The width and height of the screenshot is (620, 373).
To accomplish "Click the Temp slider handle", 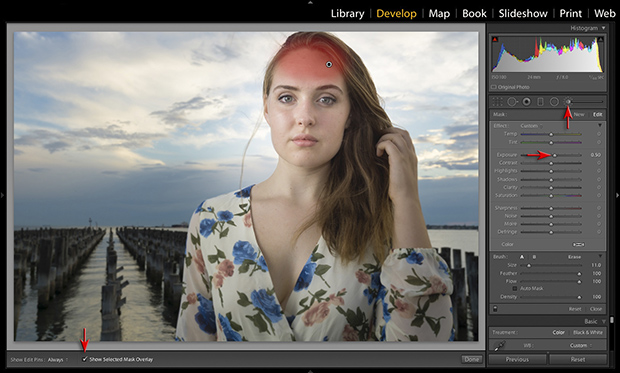I will click(551, 134).
